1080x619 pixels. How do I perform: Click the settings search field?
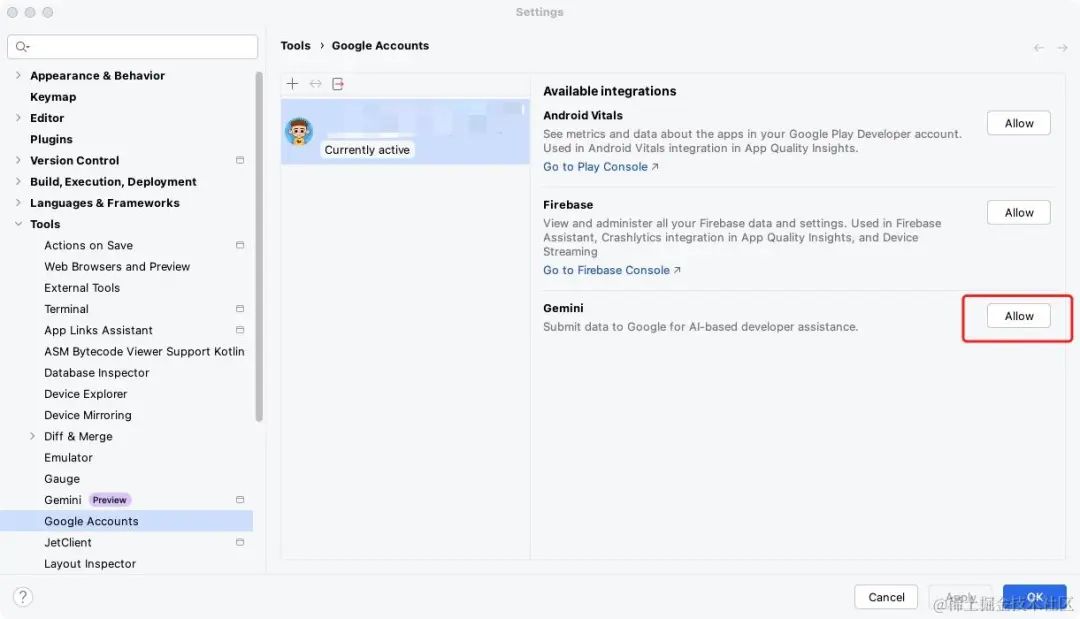[x=132, y=46]
